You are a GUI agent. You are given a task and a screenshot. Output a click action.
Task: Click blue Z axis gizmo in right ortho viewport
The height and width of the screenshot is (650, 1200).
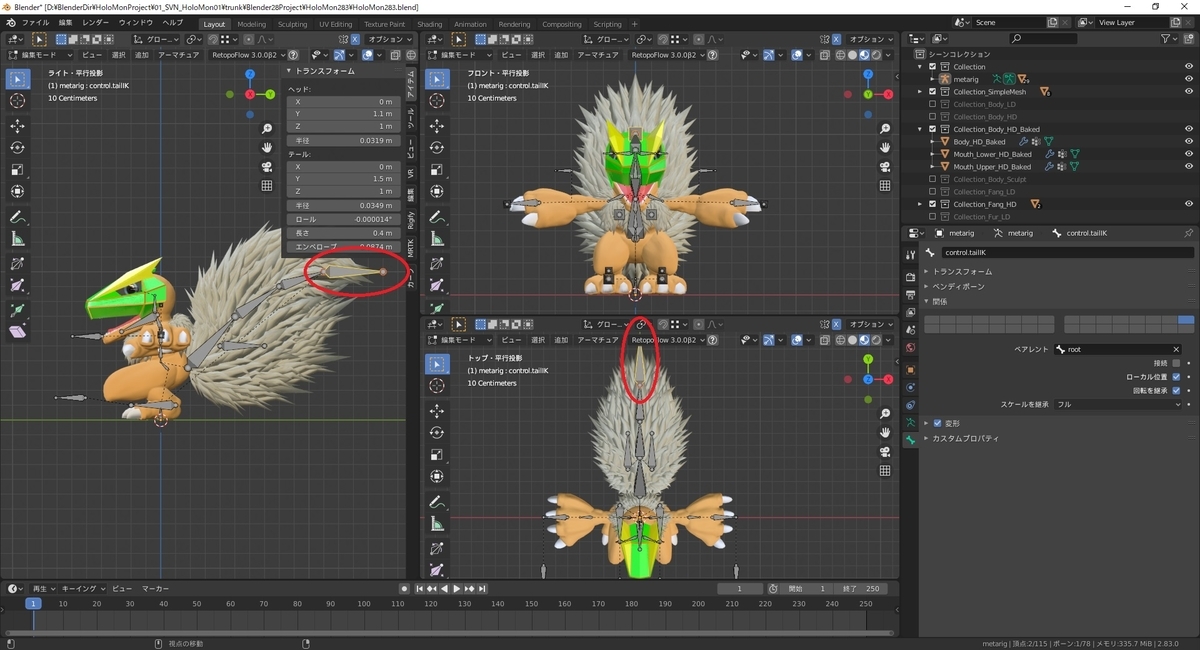point(249,74)
